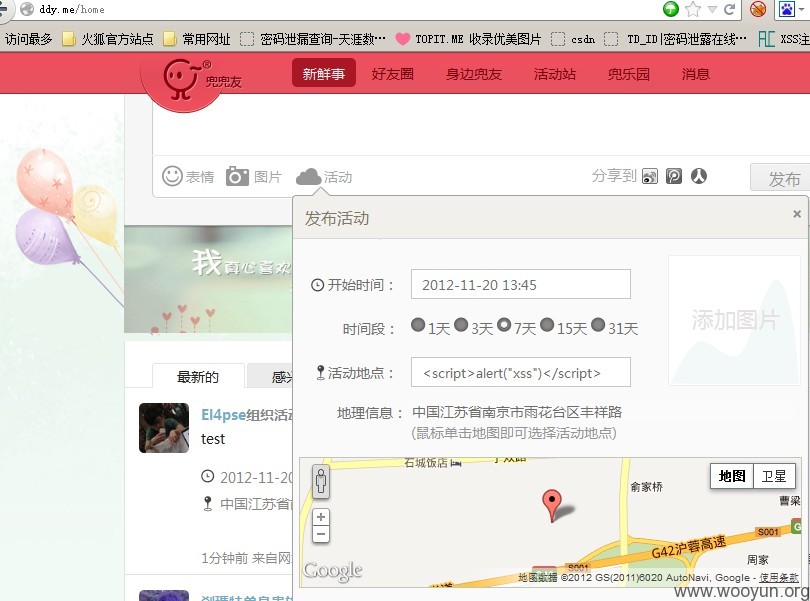Share to the second 分享到 network icon
The image size is (810, 601).
pos(674,177)
